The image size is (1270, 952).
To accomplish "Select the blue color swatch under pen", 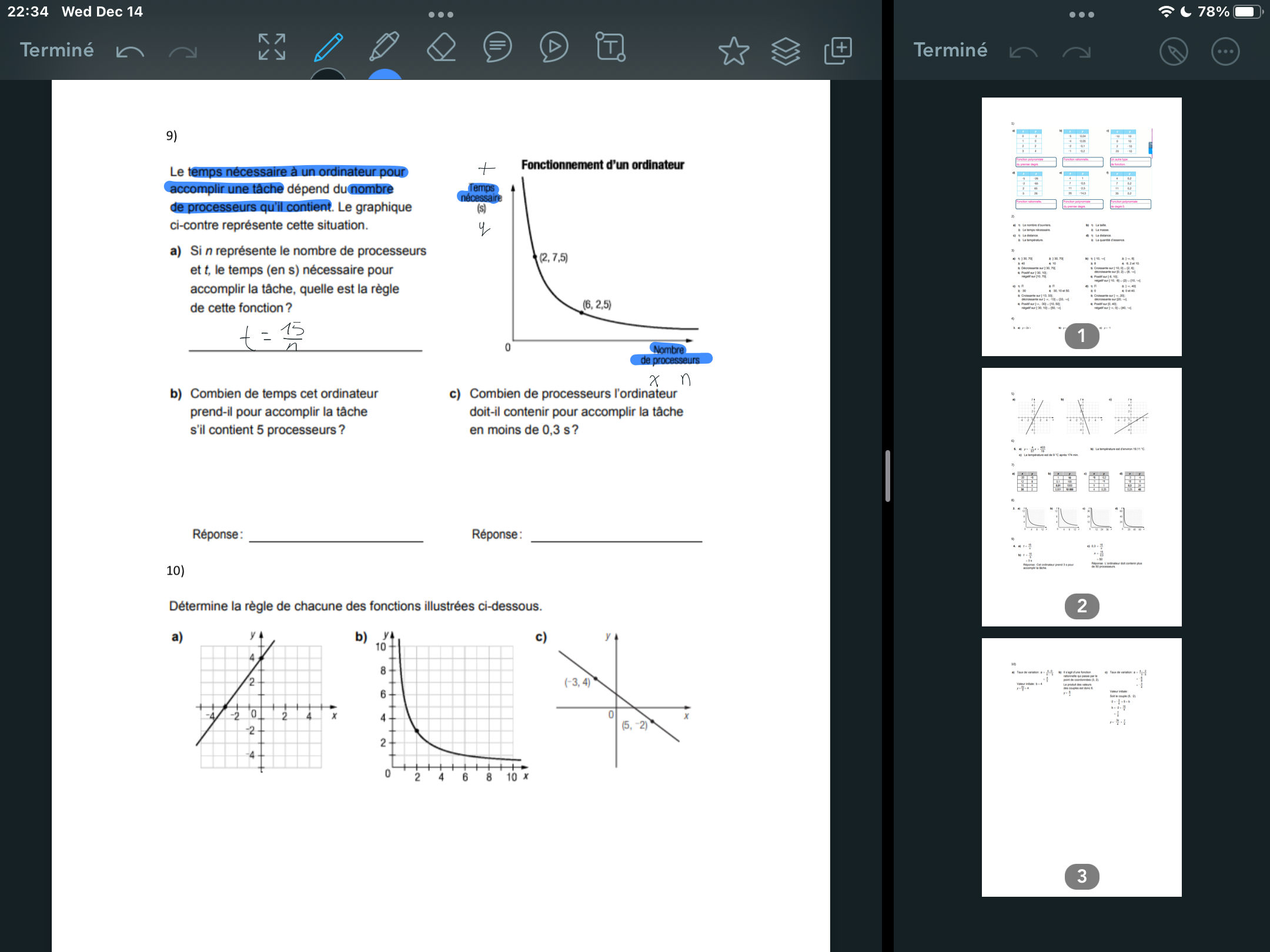I will pos(385,75).
